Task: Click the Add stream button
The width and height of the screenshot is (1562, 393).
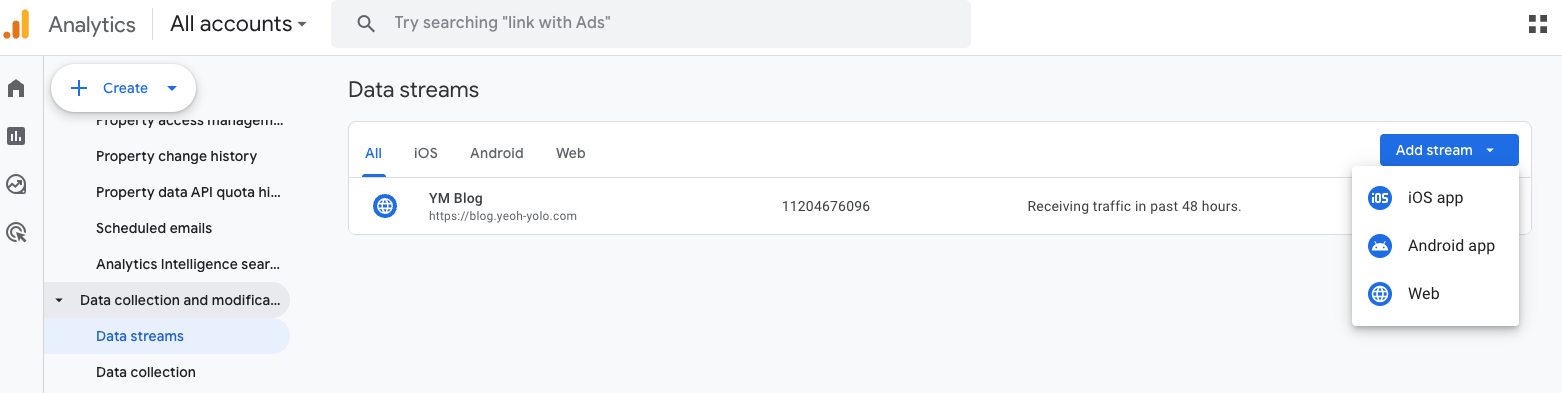Action: coord(1449,150)
